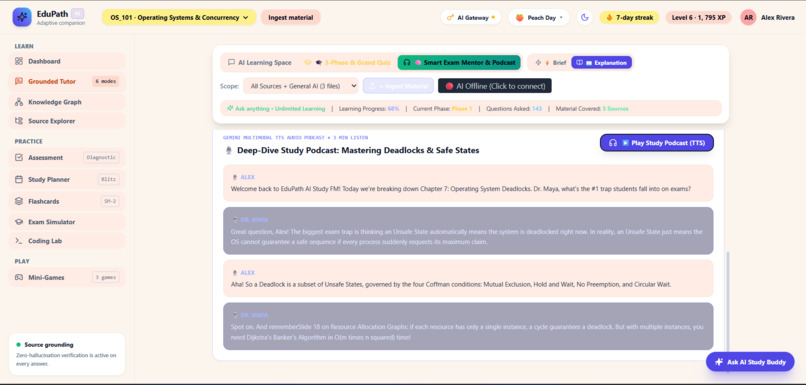Click the Source Explorer tree icon

coord(19,121)
